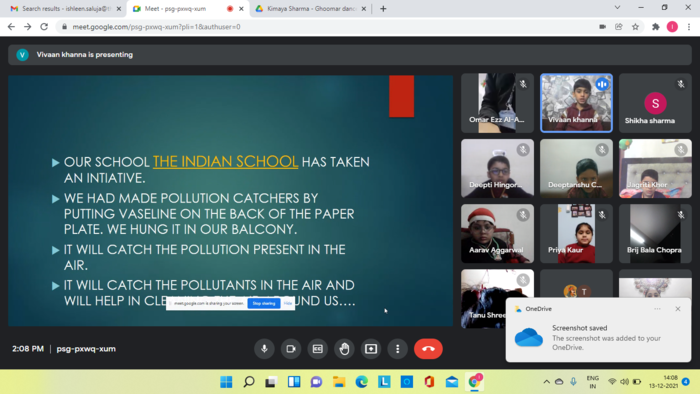Image resolution: width=700 pixels, height=394 pixels.
Task: Open OneDrive notification options menu
Action: coord(657,309)
